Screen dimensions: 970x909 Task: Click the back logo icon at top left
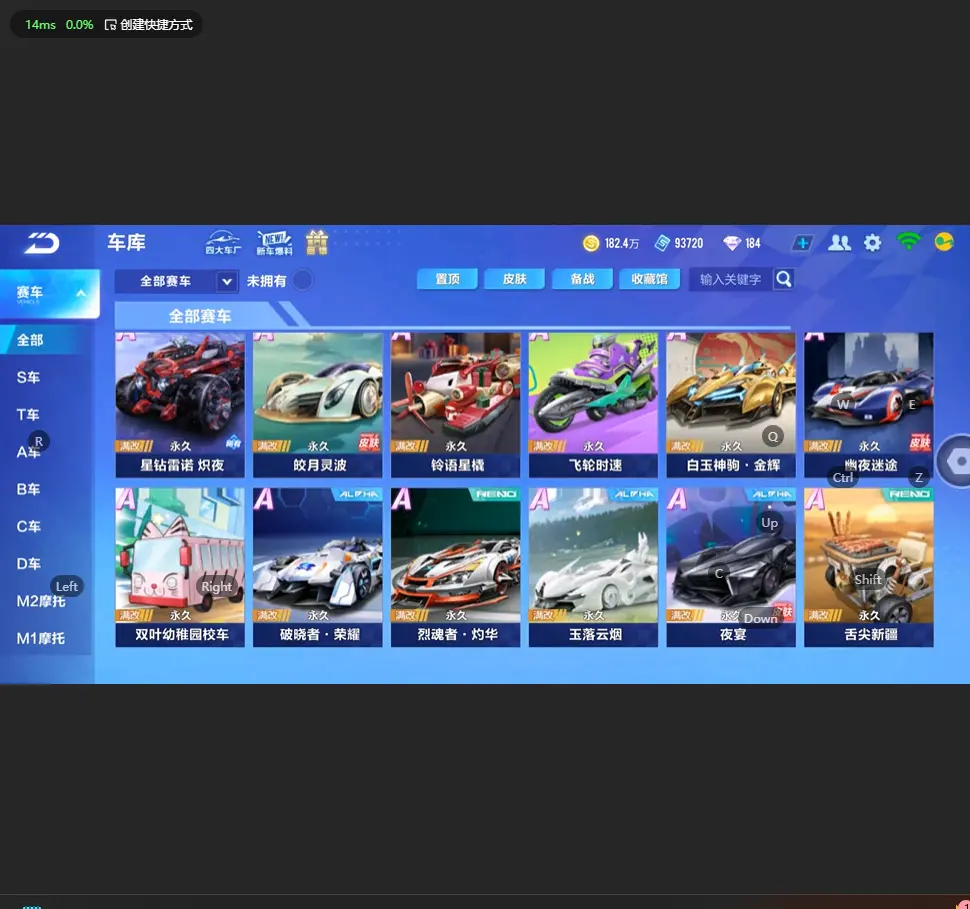(x=41, y=243)
